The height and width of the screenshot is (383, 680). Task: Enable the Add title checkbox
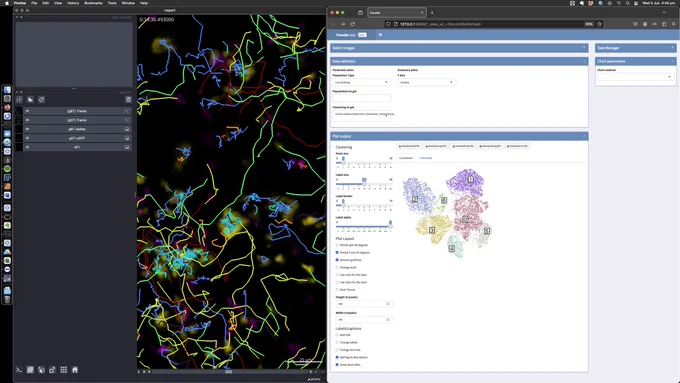(337, 335)
